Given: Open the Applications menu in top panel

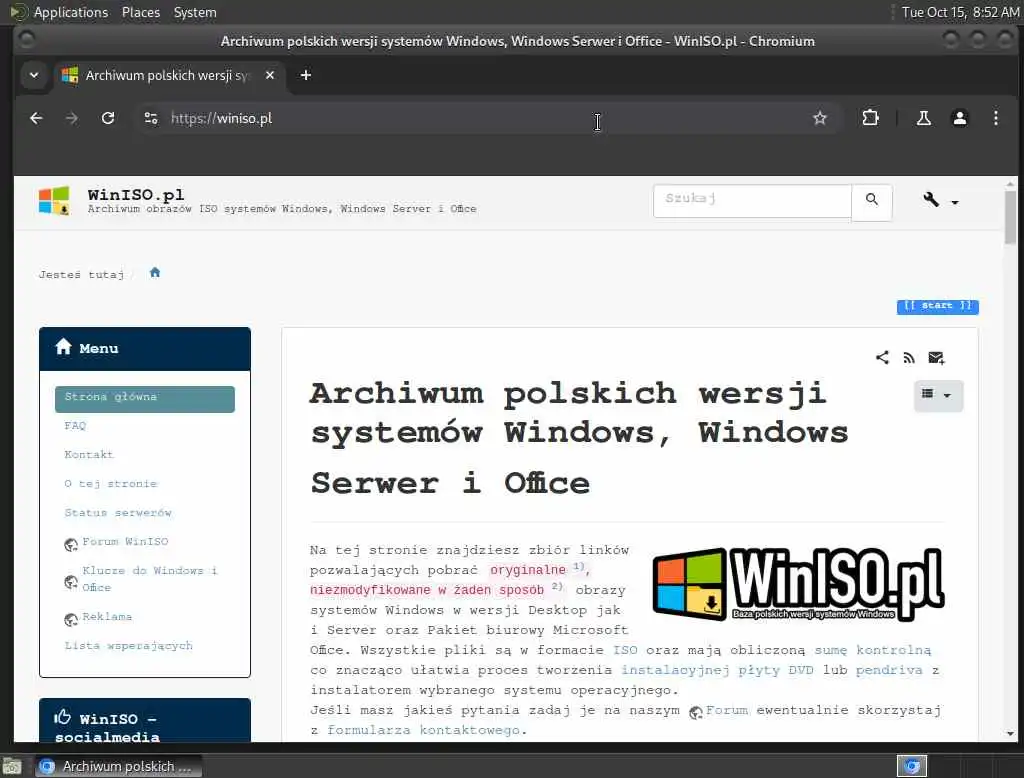Looking at the screenshot, I should [x=71, y=12].
